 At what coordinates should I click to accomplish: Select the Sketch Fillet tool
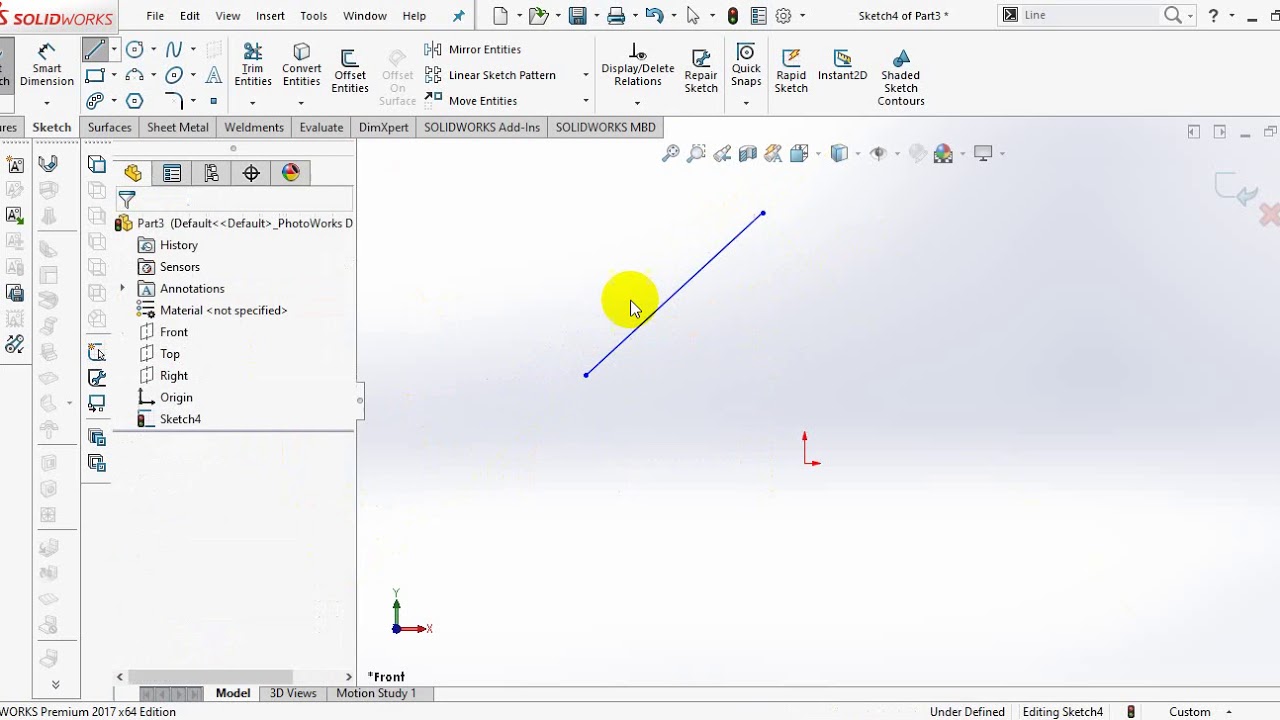(x=174, y=101)
